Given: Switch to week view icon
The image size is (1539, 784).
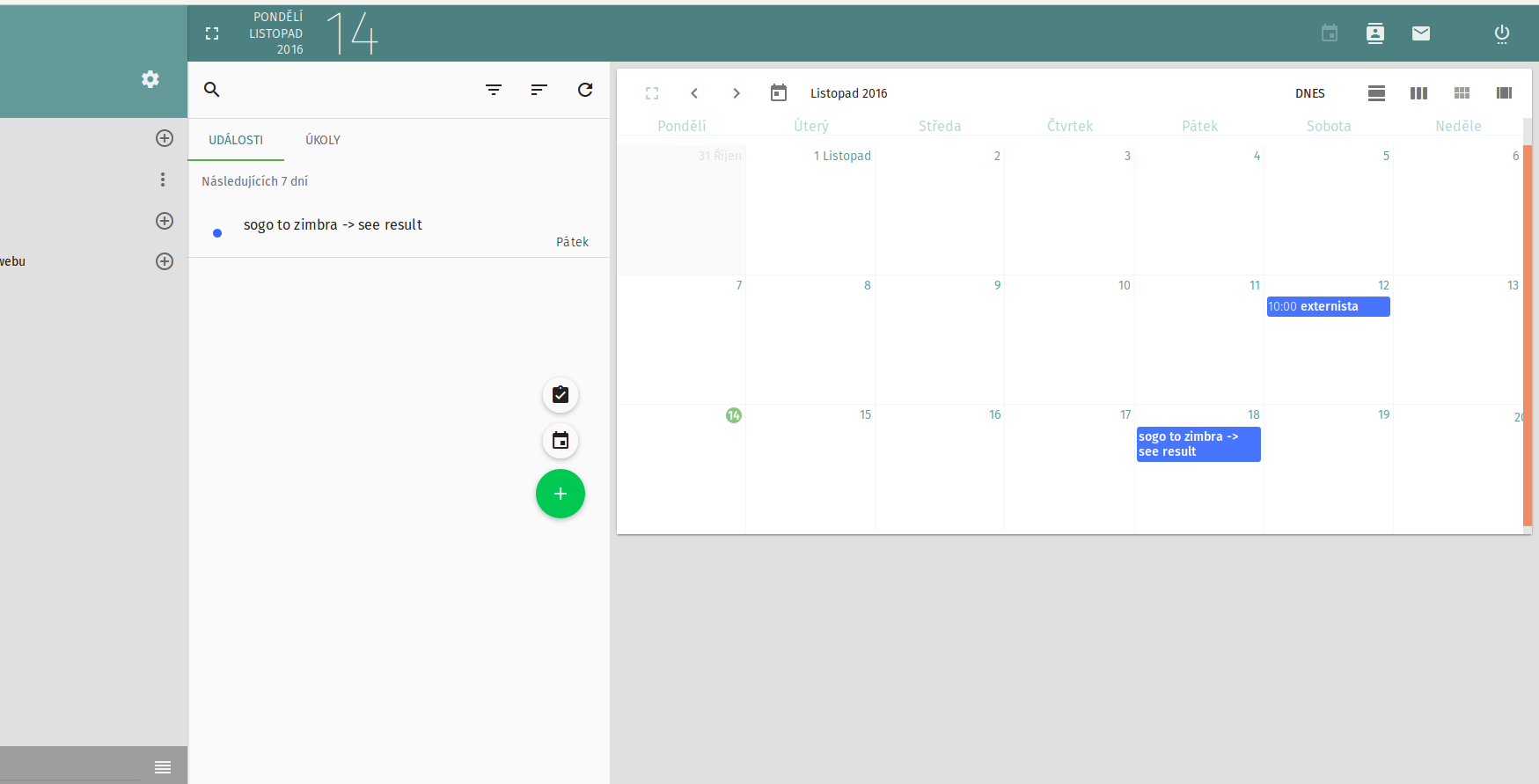Looking at the screenshot, I should [x=1418, y=93].
